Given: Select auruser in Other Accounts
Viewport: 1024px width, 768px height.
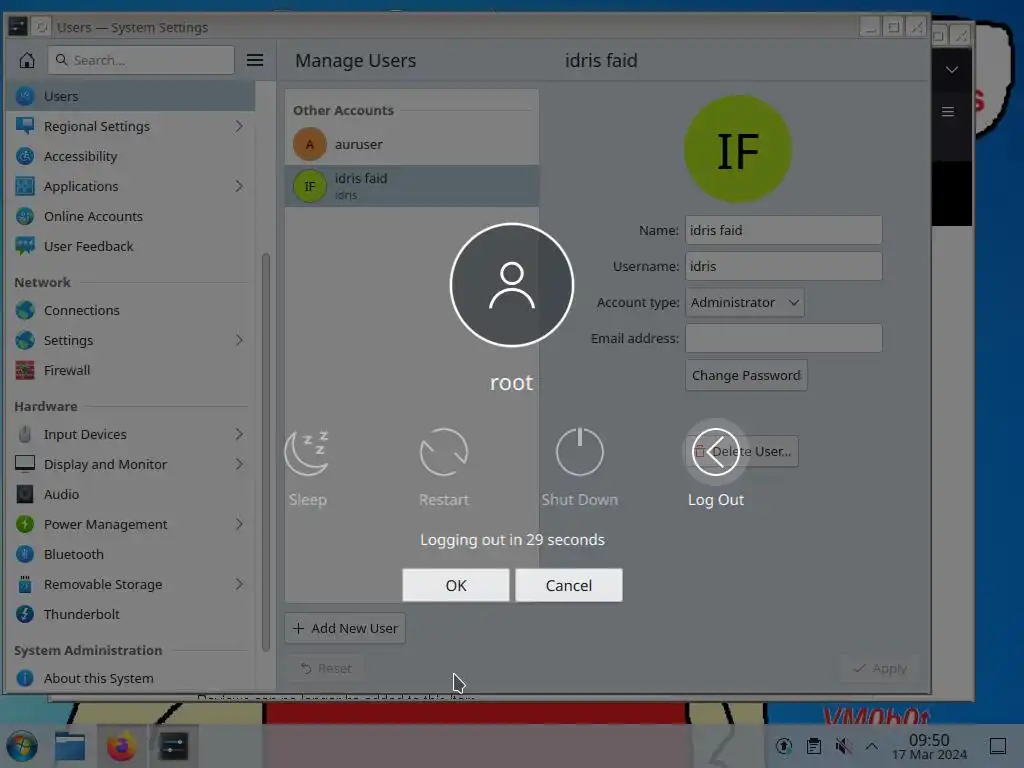Looking at the screenshot, I should (411, 144).
